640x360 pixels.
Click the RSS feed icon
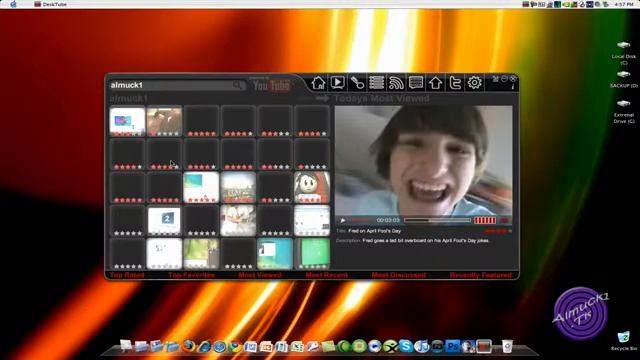396,83
